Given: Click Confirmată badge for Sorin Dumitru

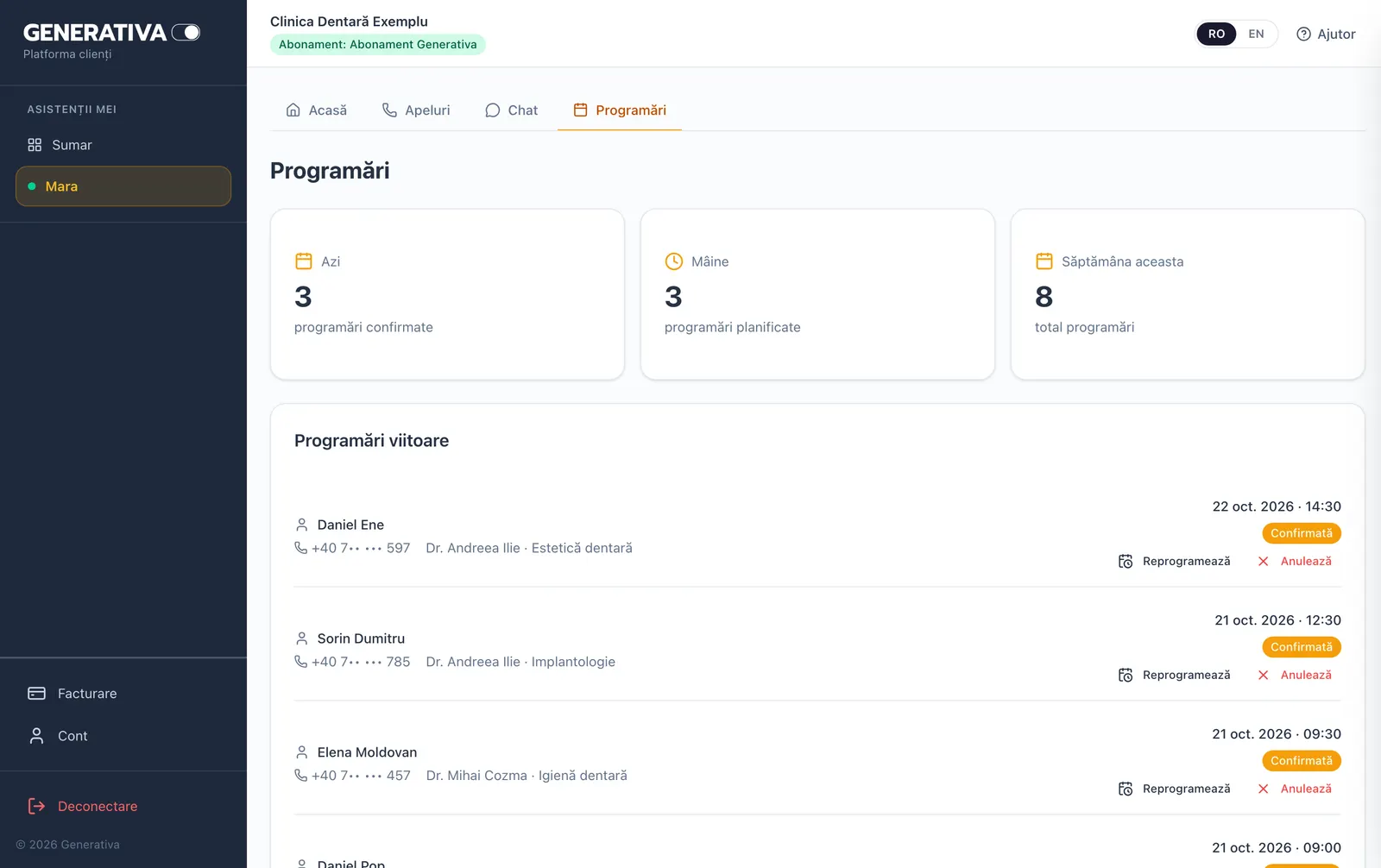Looking at the screenshot, I should tap(1302, 647).
